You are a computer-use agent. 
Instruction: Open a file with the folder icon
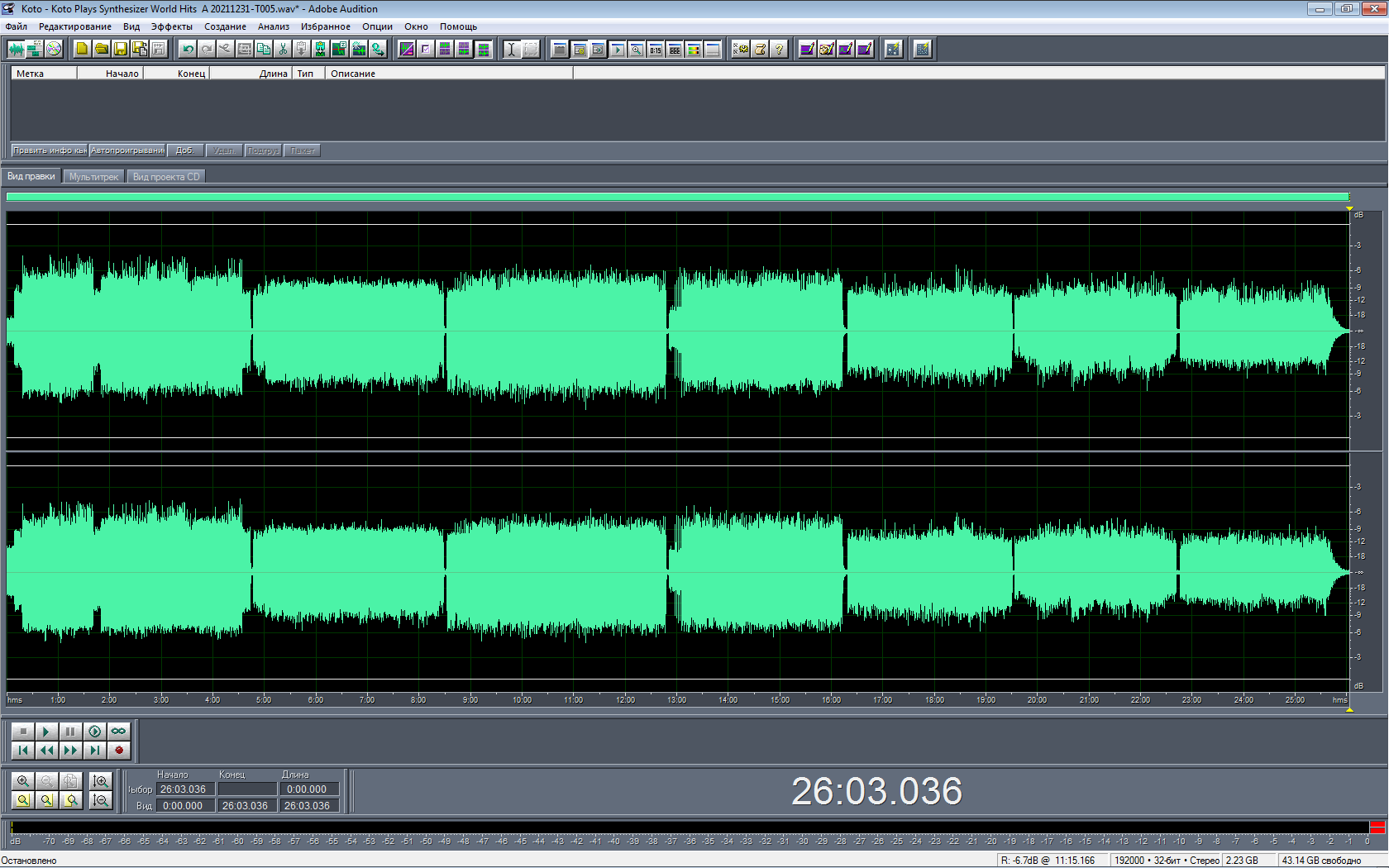tap(101, 49)
